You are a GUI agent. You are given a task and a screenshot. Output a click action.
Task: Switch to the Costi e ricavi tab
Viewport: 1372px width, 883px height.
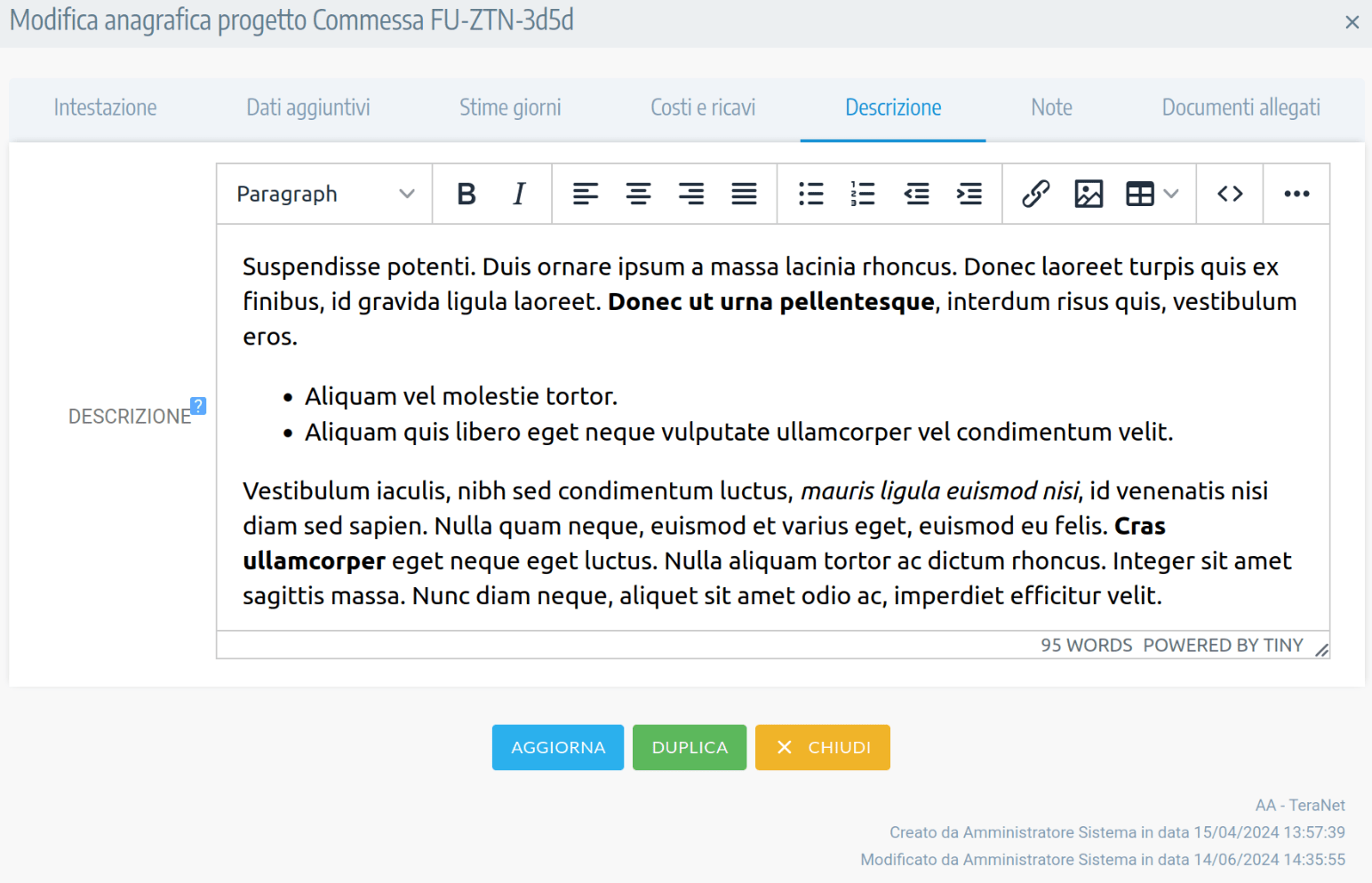703,107
